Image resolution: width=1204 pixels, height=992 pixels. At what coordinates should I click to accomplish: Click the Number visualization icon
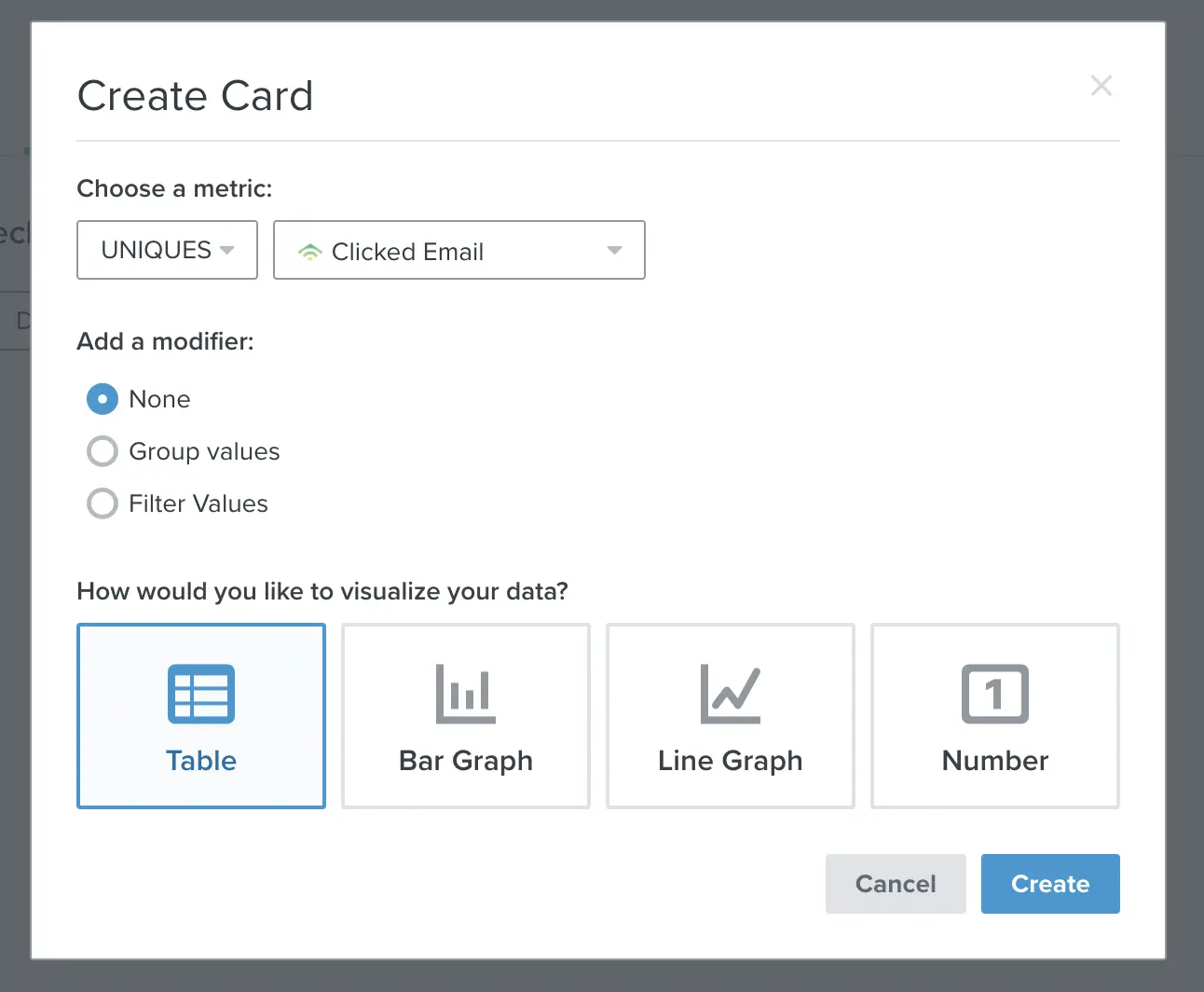[995, 694]
